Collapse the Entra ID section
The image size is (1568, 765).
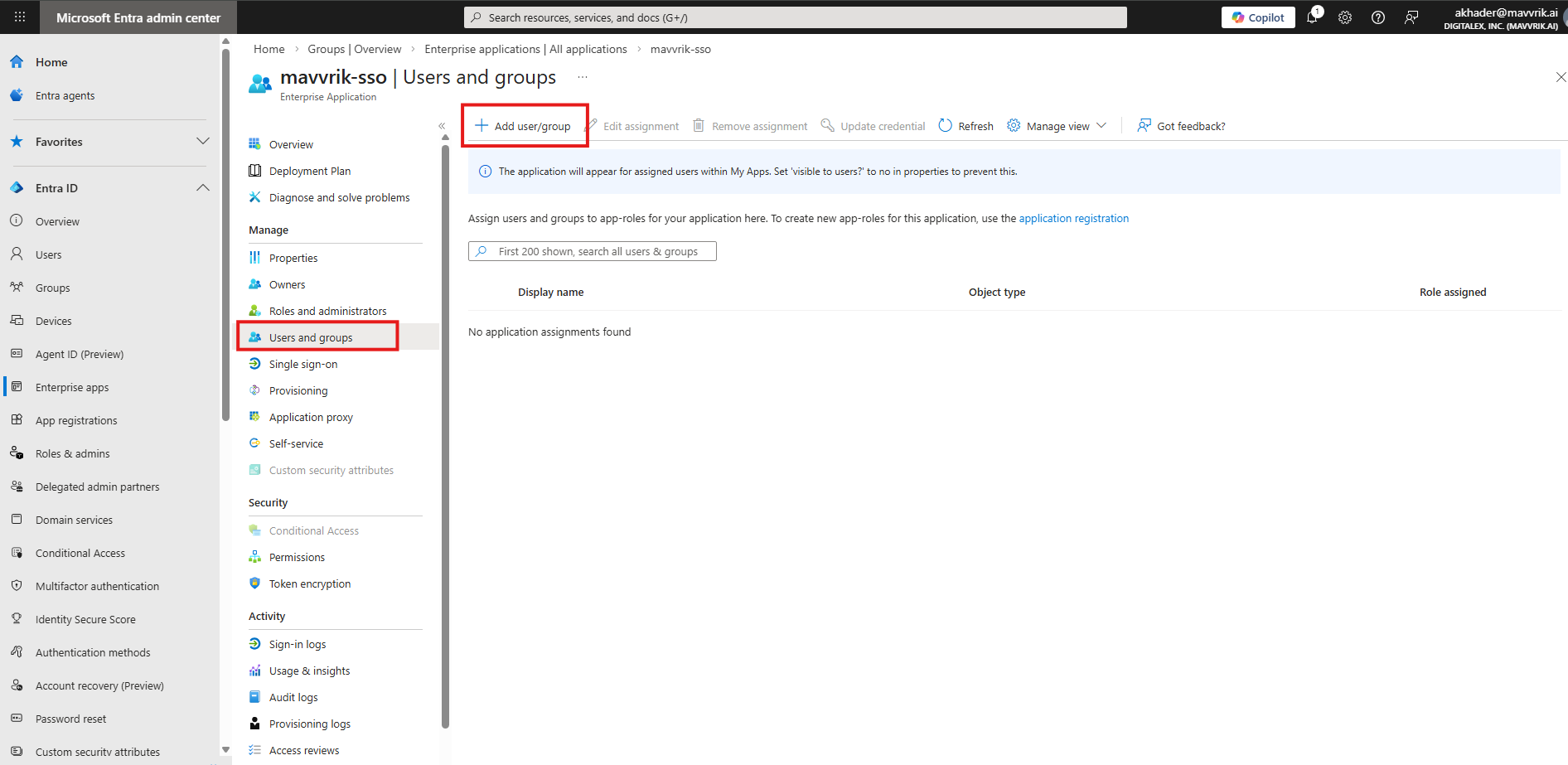point(109,188)
